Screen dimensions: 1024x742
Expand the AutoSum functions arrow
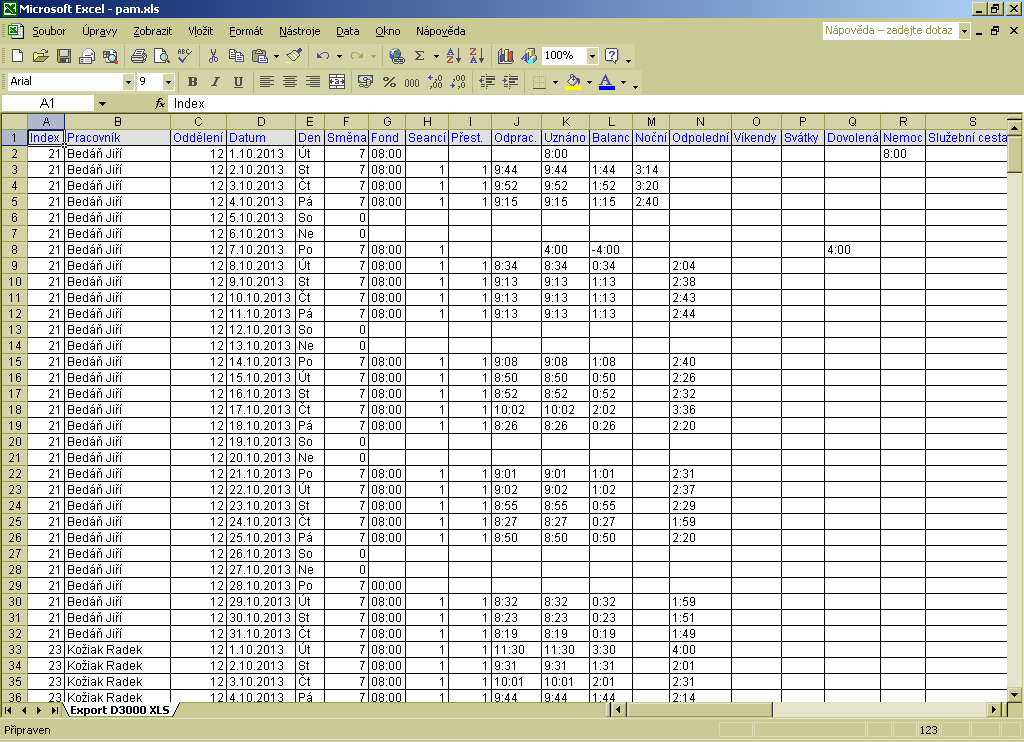pyautogui.click(x=436, y=56)
